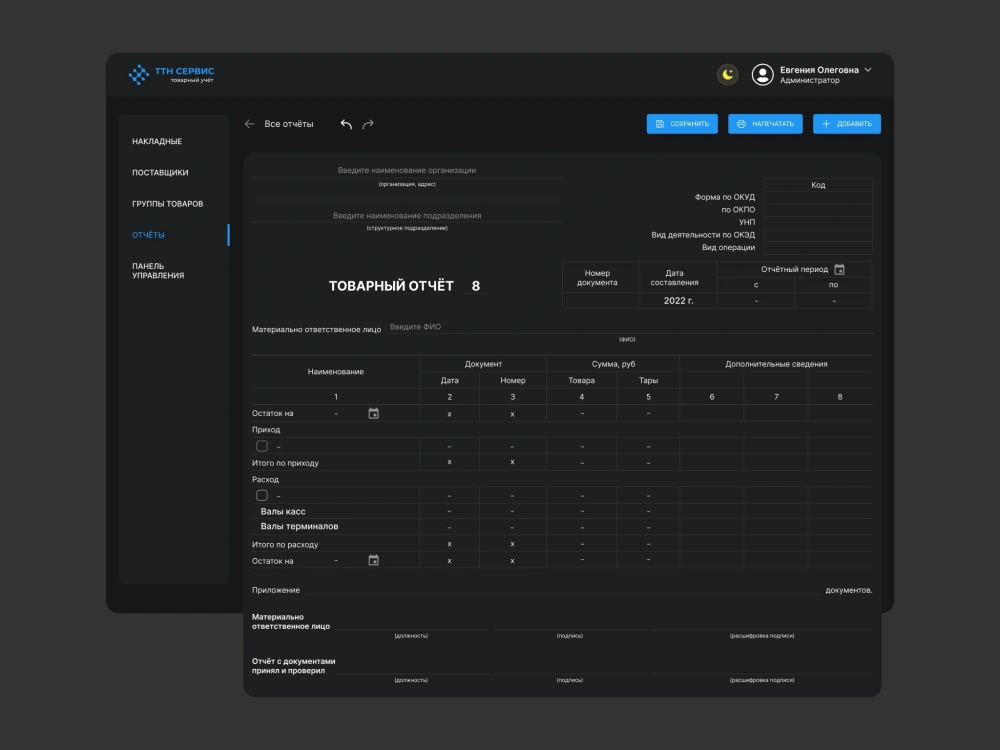1000x750 pixels.
Task: Click the 2022 г. date cell
Action: (x=678, y=300)
